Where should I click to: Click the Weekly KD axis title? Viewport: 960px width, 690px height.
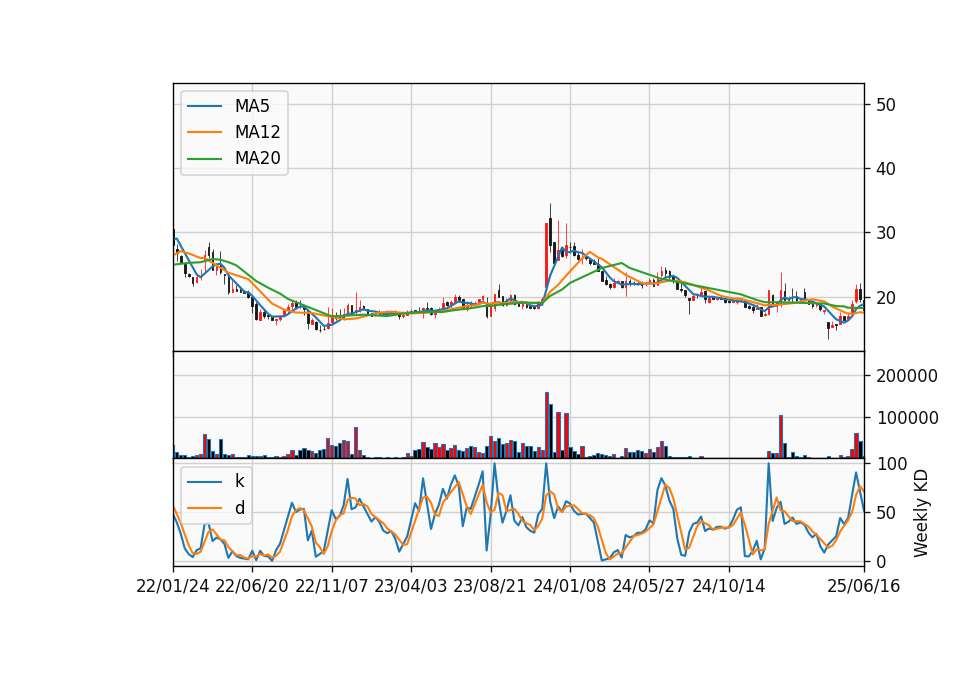pos(921,513)
